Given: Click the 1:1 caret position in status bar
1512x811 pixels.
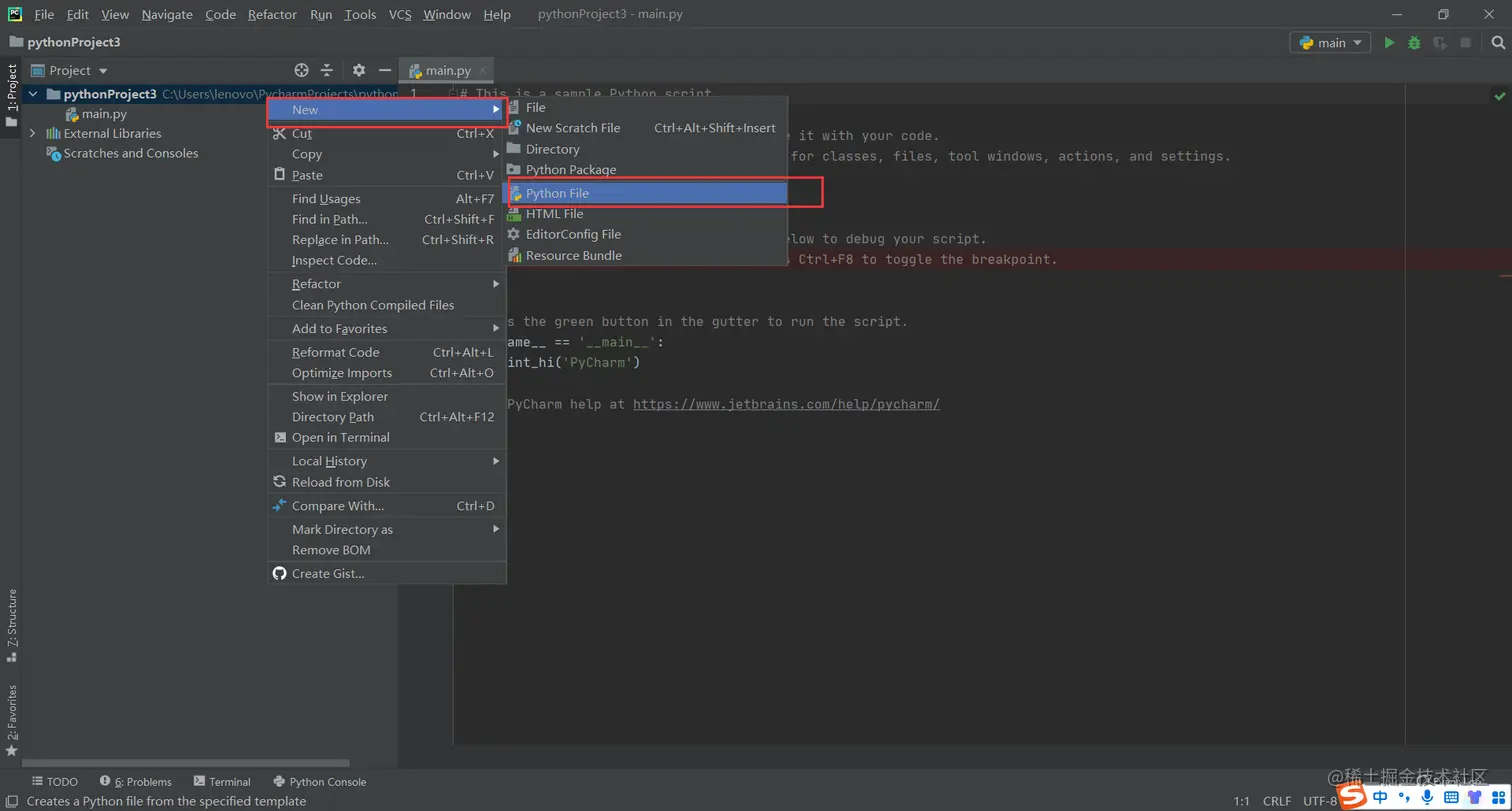Looking at the screenshot, I should coord(1241,801).
